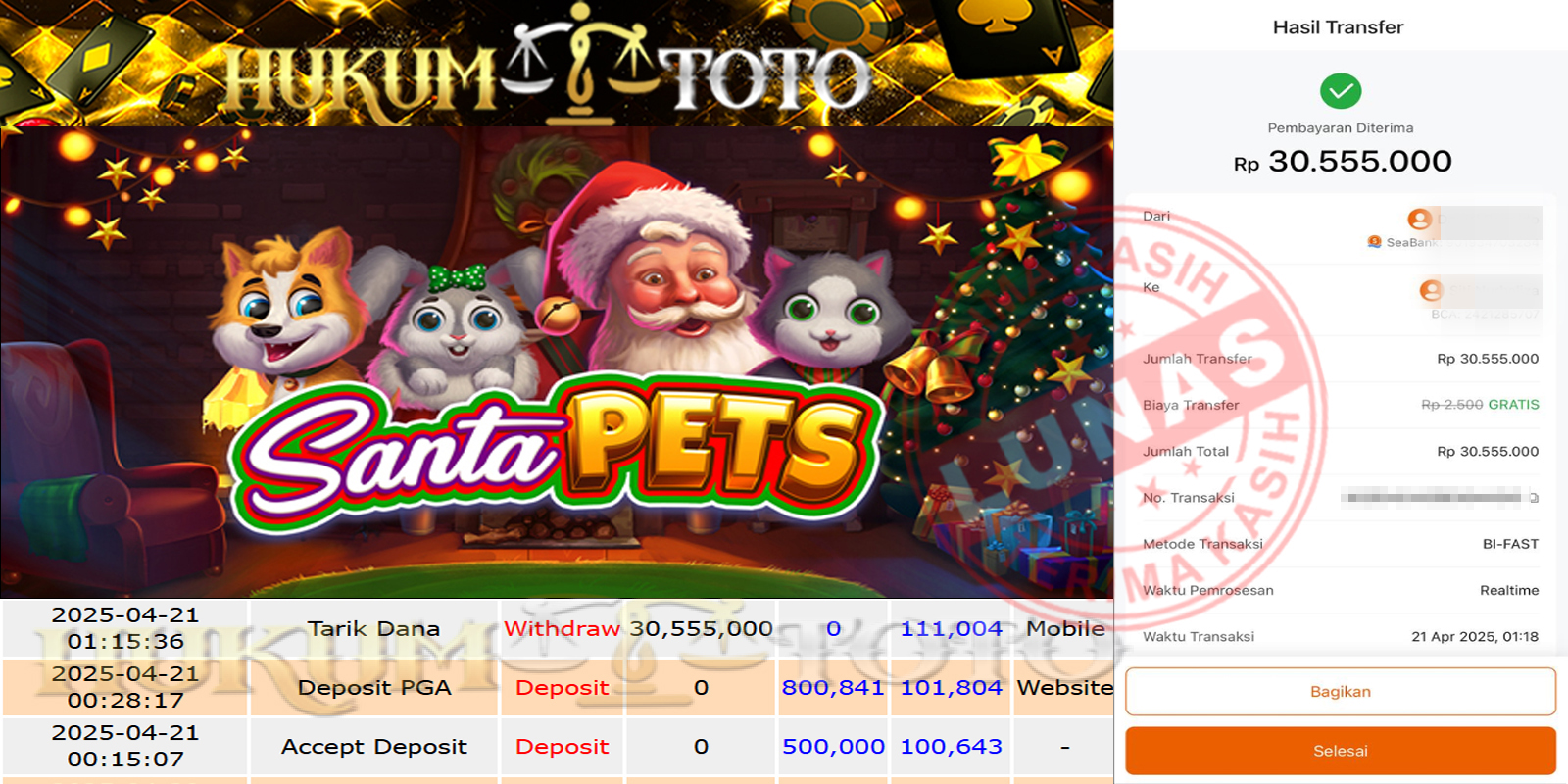Click the BI-FAST transaction method value
This screenshot has height=784, width=1568.
pos(1510,544)
